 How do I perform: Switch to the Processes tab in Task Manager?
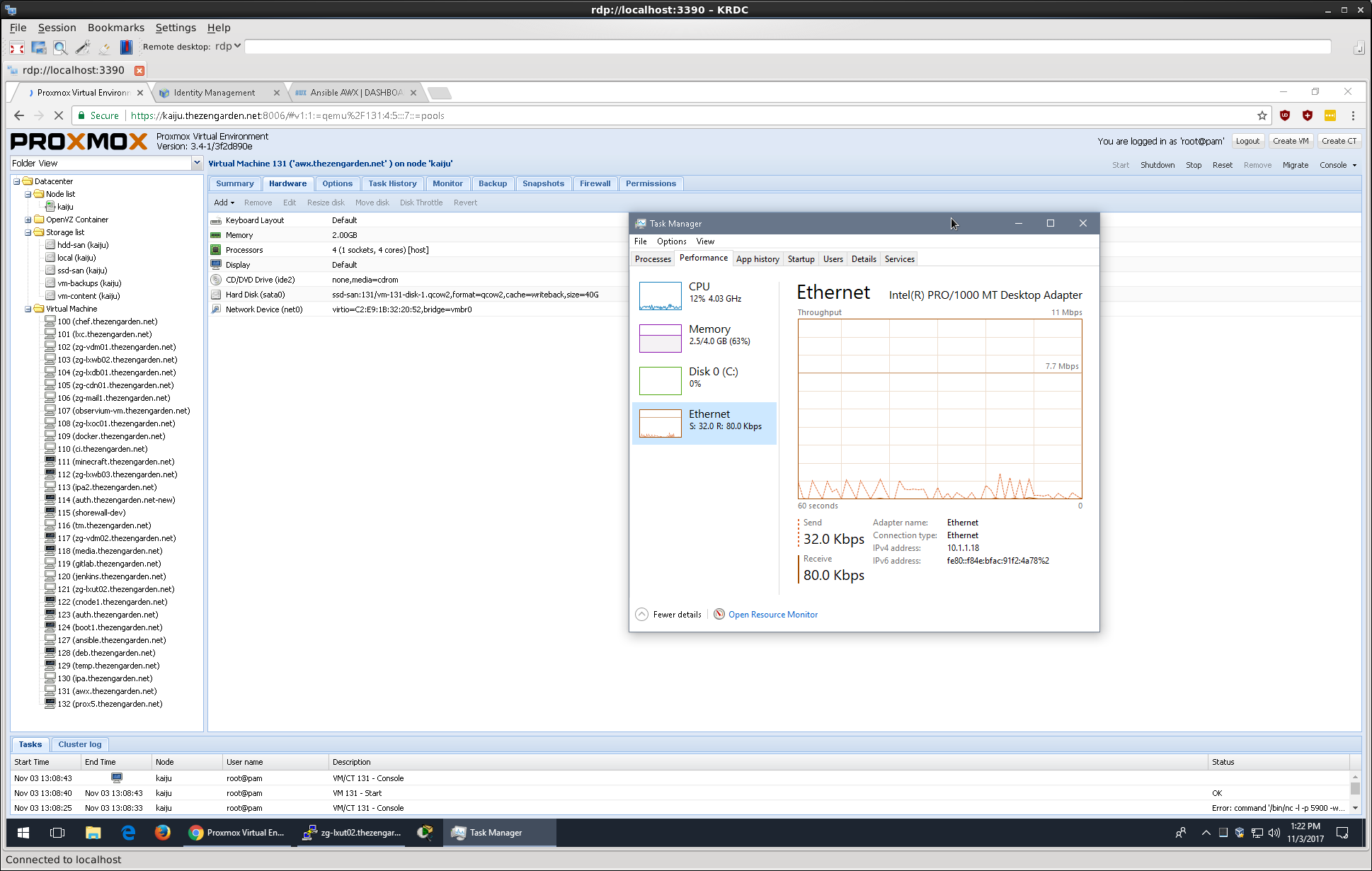(653, 259)
